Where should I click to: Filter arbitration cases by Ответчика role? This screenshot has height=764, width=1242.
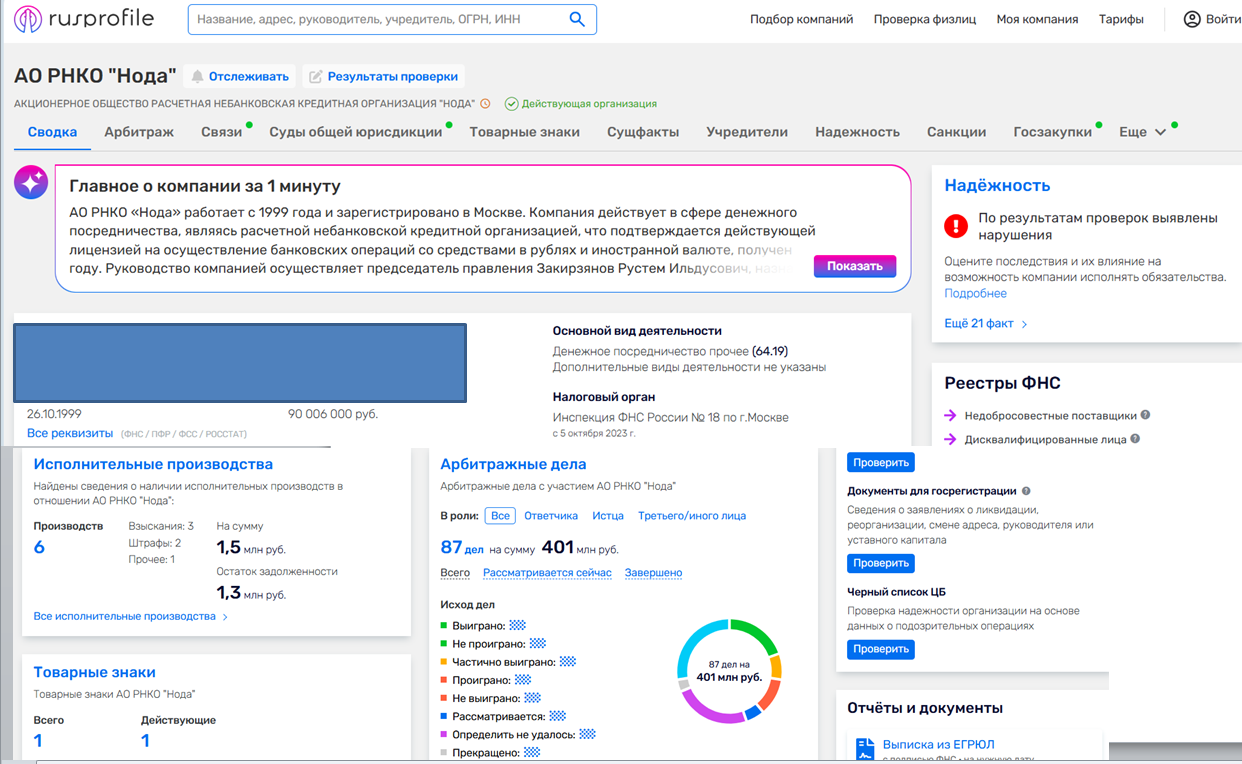coord(551,516)
